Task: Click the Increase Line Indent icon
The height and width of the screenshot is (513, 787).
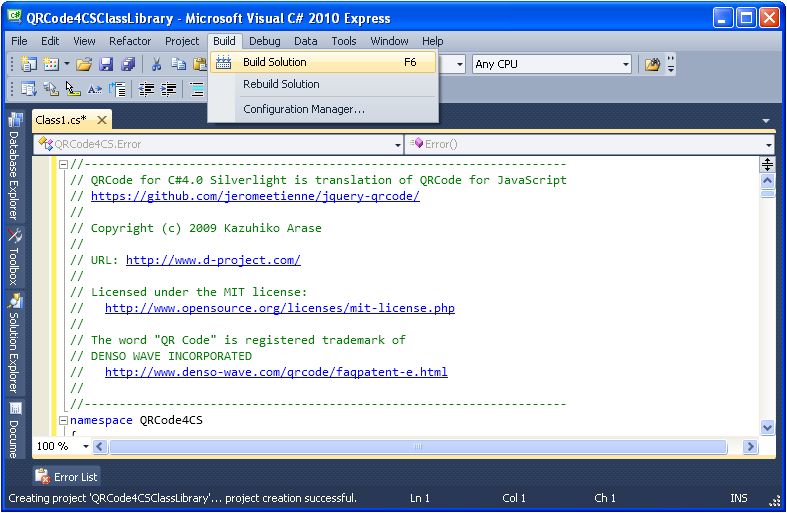Action: click(169, 89)
